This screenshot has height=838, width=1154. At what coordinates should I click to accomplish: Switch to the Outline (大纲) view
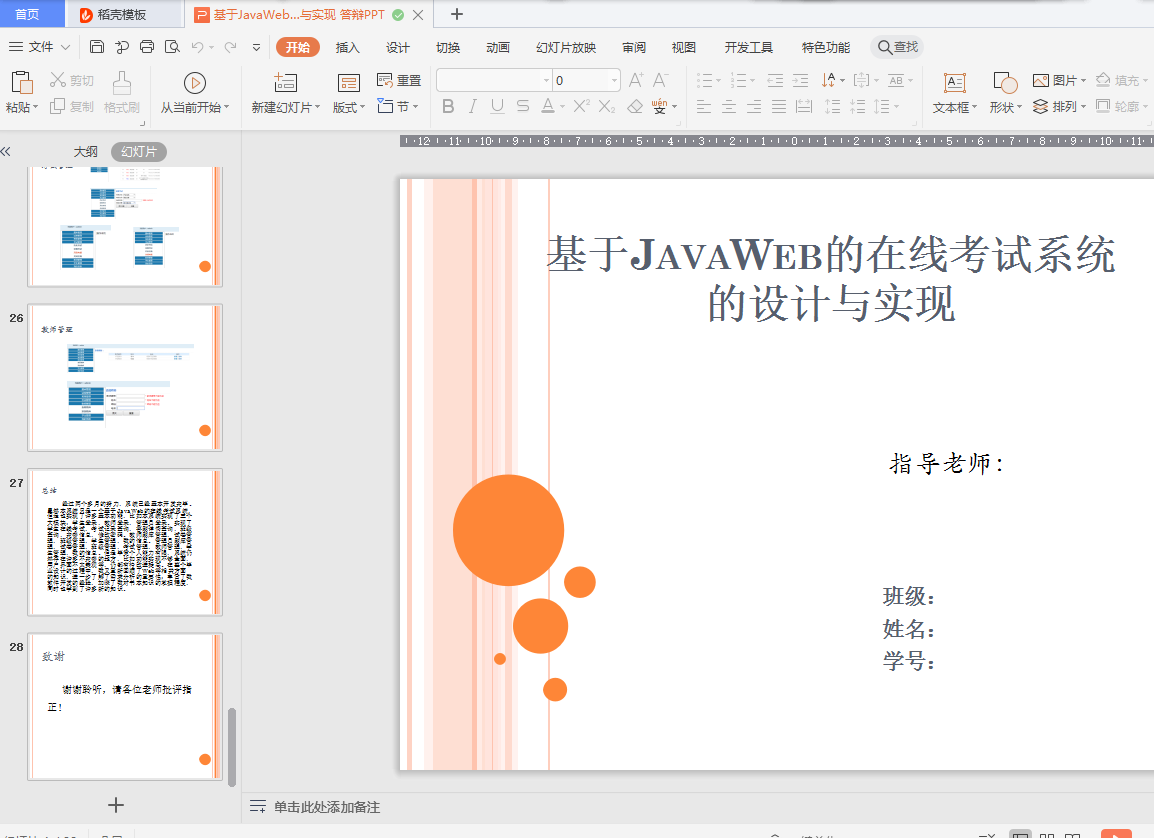[x=85, y=152]
